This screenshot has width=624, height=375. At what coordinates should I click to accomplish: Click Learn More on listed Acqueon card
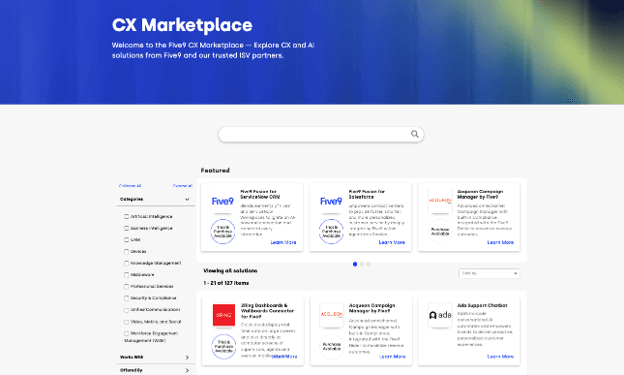392,356
